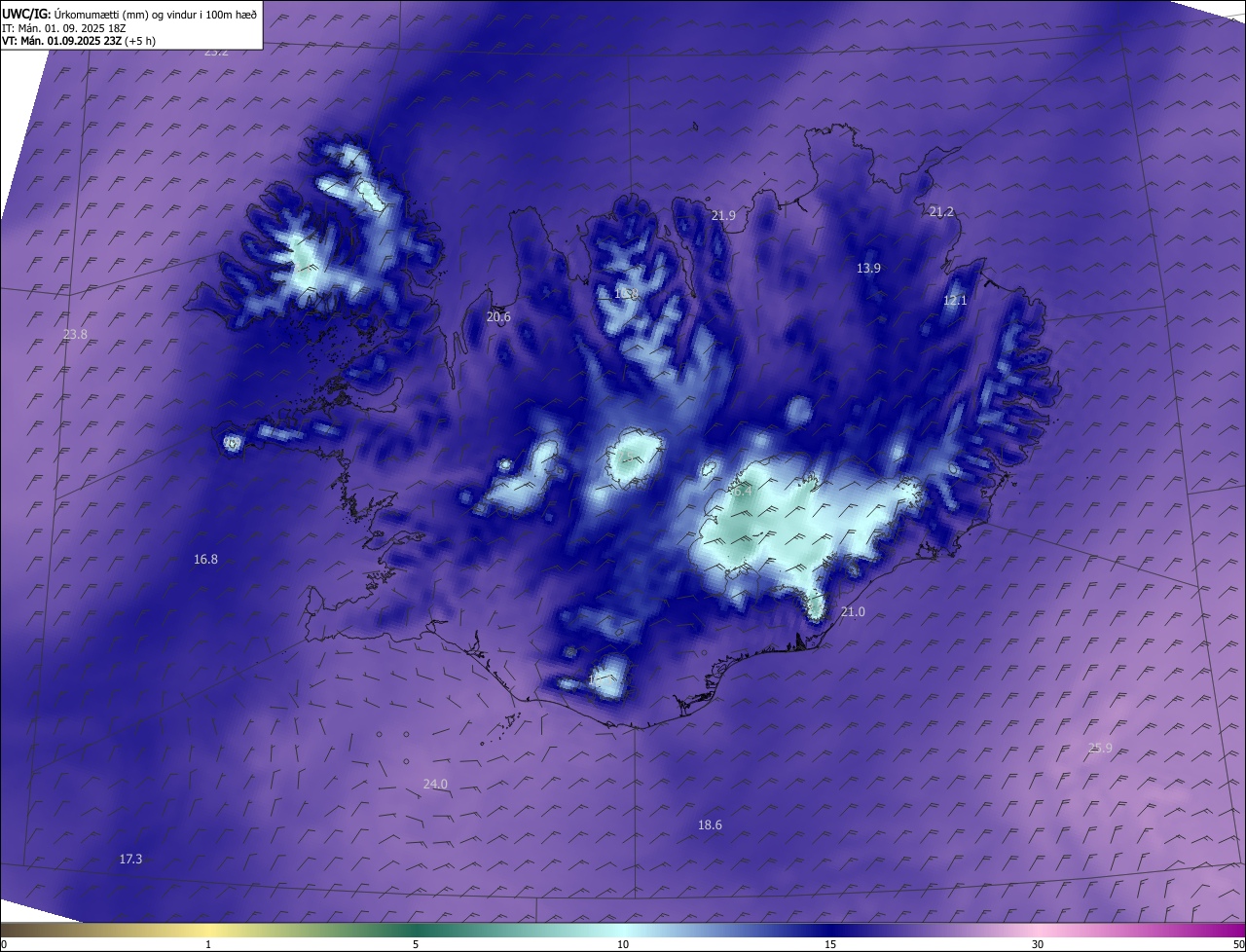
Task: Click the 21.0 value label
Action: point(853,612)
